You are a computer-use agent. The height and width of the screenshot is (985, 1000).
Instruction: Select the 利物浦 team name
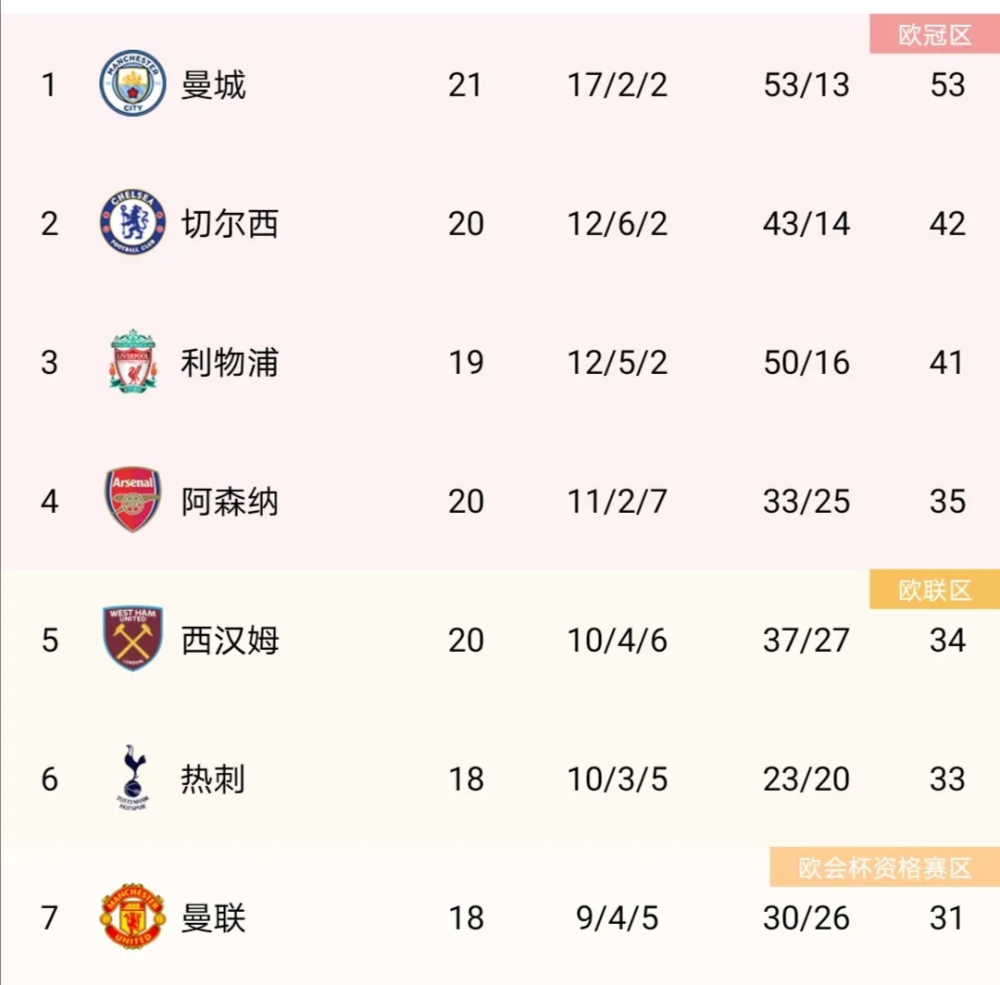pos(230,362)
